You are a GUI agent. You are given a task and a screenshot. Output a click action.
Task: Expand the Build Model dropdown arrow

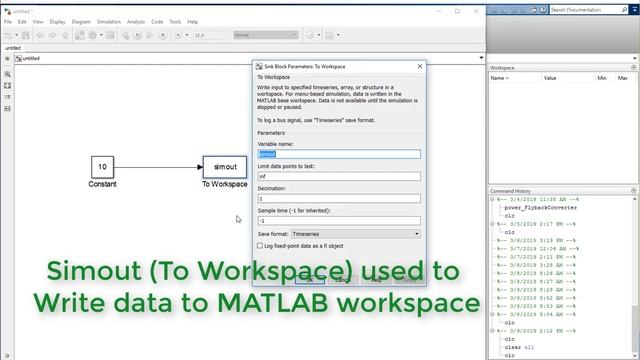pos(338,36)
